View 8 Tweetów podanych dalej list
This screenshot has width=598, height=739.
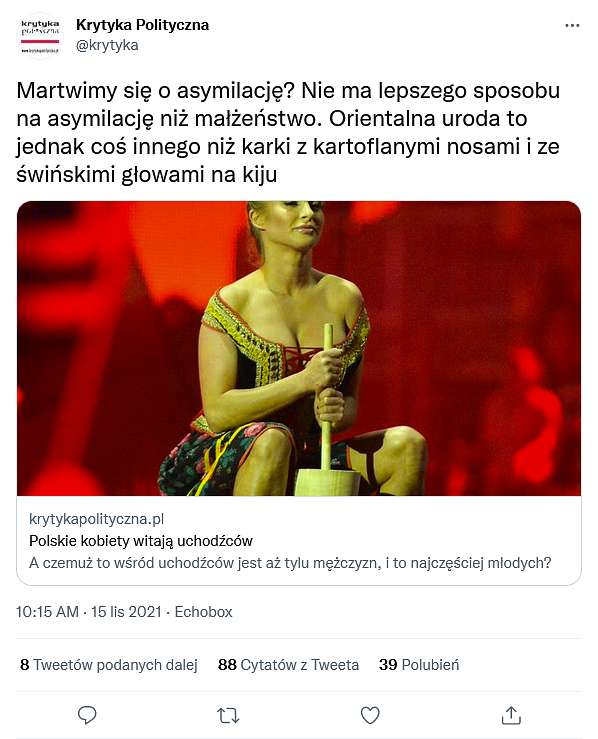[x=109, y=665]
